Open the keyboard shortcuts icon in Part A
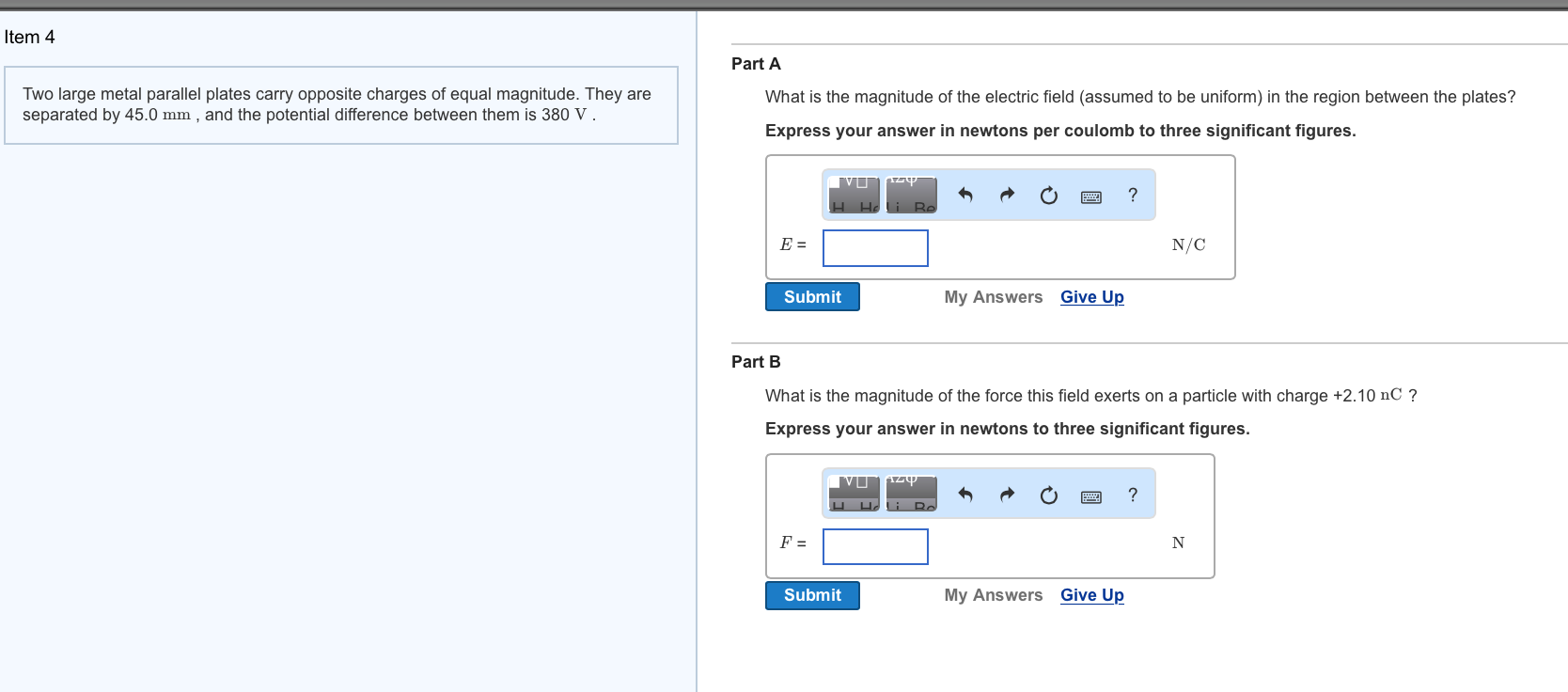Image resolution: width=1568 pixels, height=692 pixels. point(1090,196)
